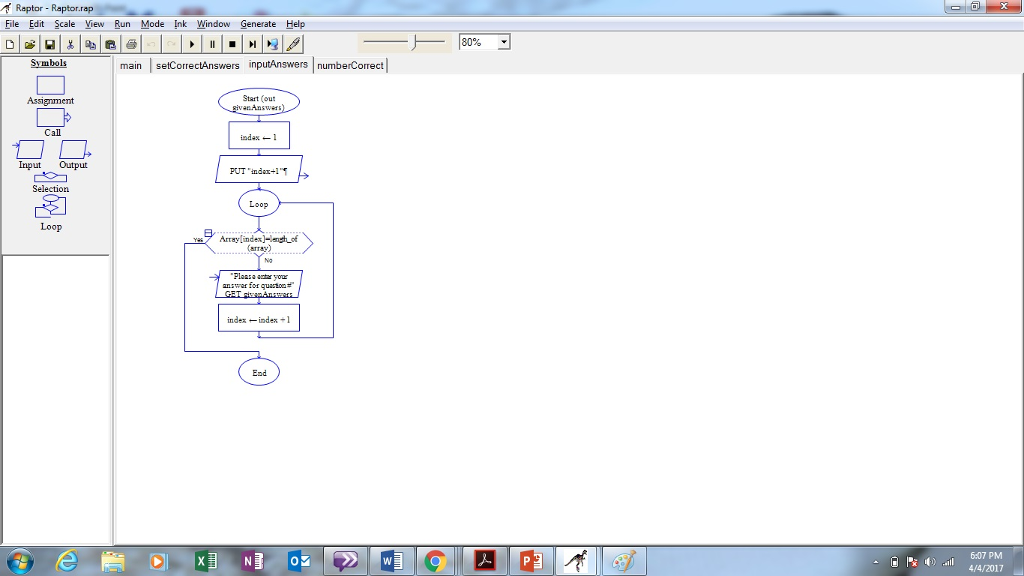Open the Generate menu
The height and width of the screenshot is (576, 1024).
coord(258,23)
